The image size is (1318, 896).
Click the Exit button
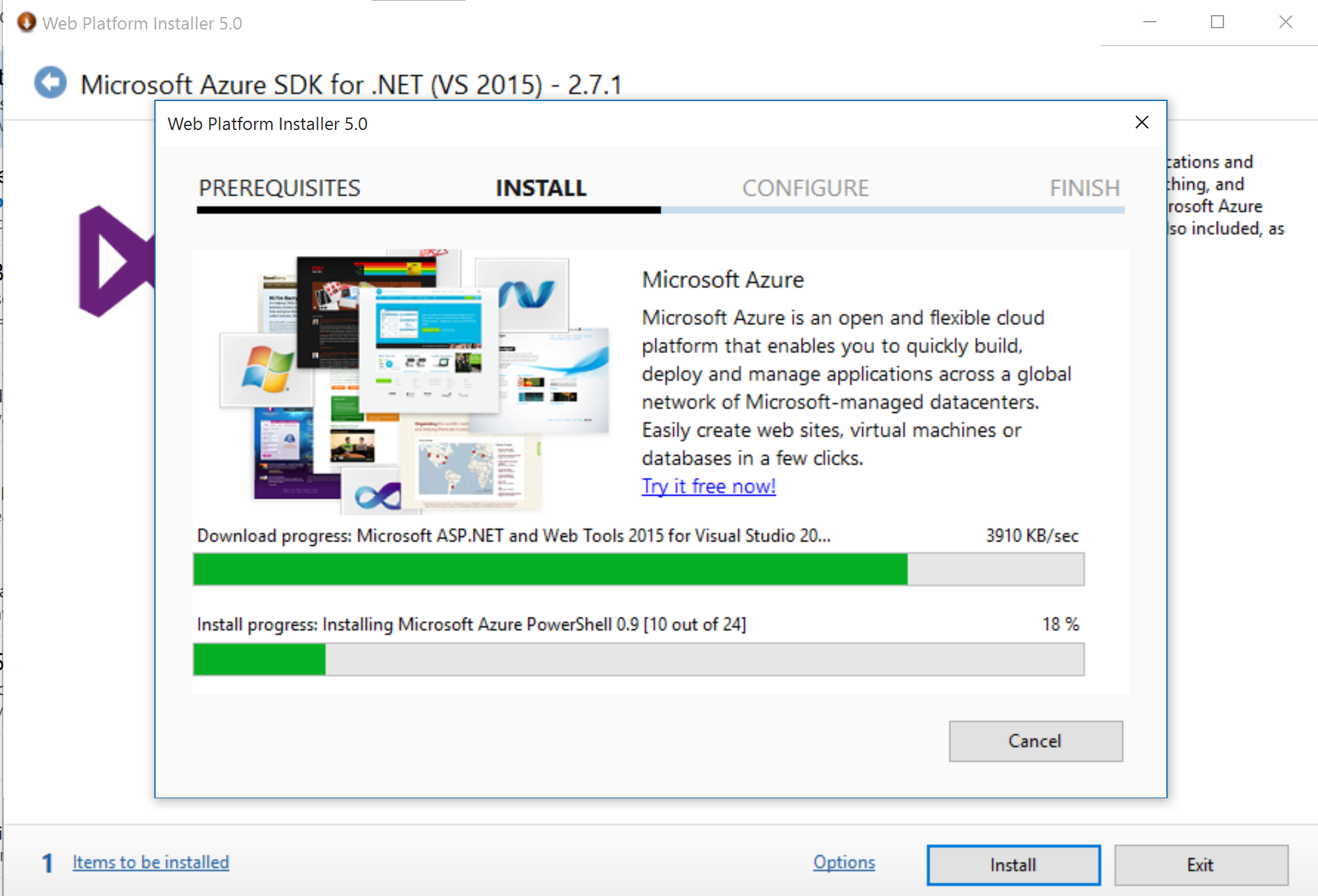coord(1200,864)
